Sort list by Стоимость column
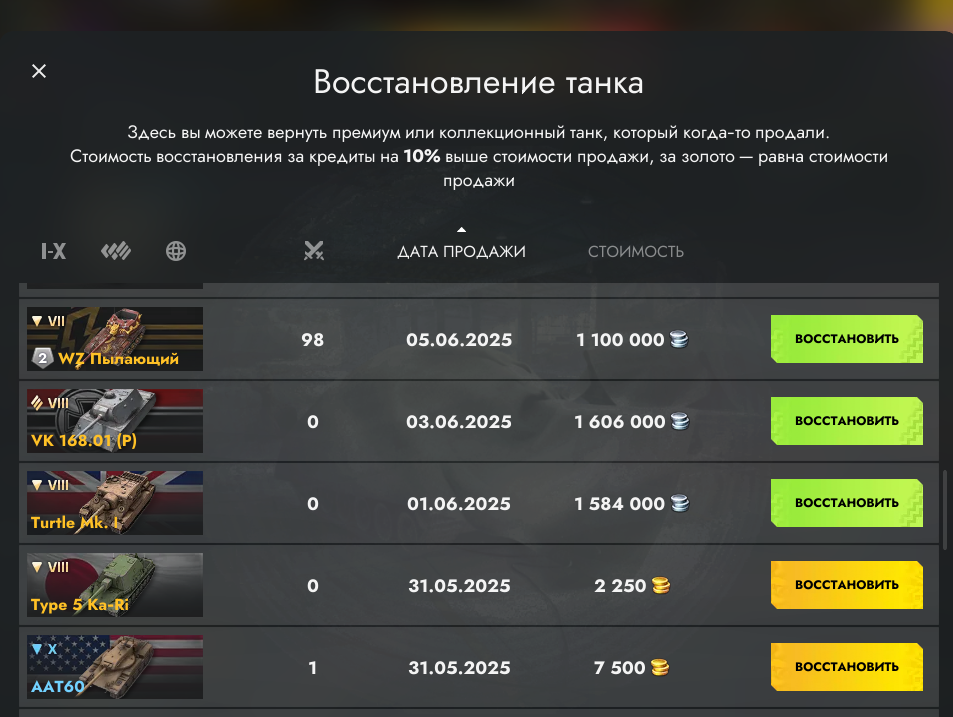 pyautogui.click(x=636, y=252)
